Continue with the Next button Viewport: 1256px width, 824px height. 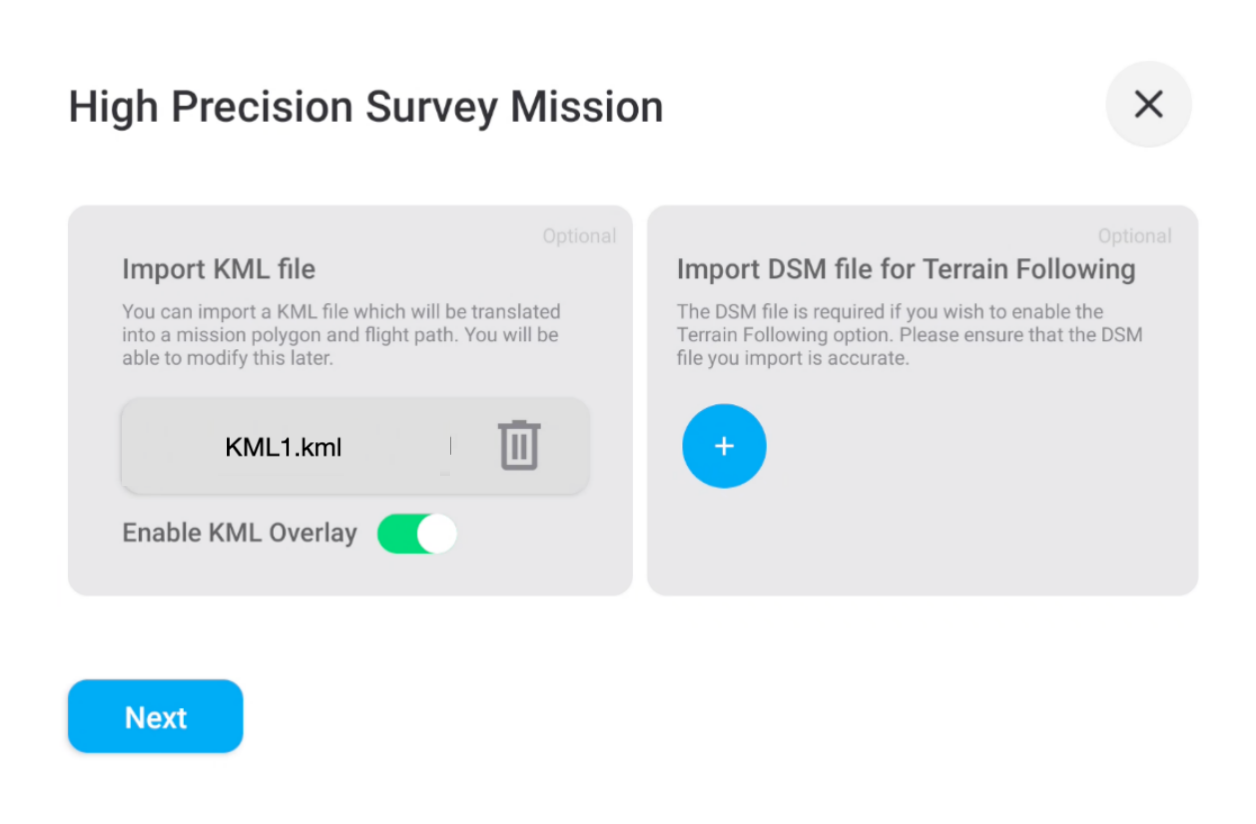click(155, 716)
